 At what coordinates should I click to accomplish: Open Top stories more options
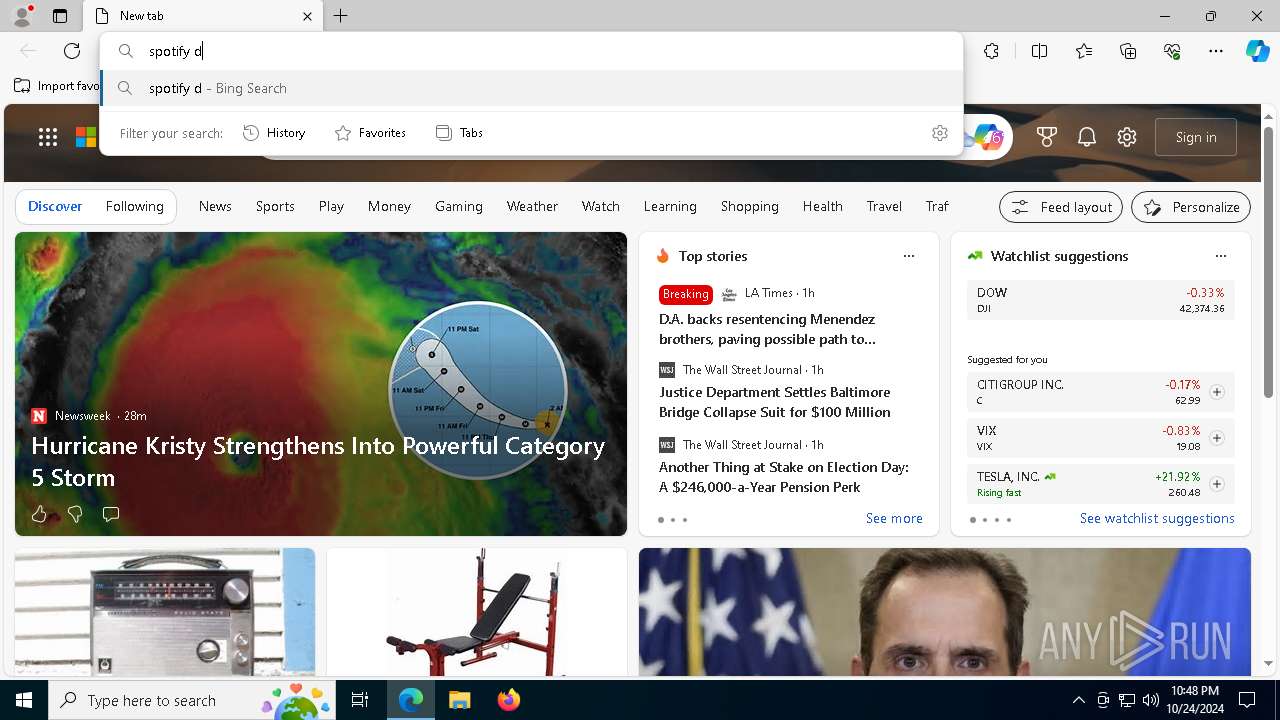coord(909,256)
